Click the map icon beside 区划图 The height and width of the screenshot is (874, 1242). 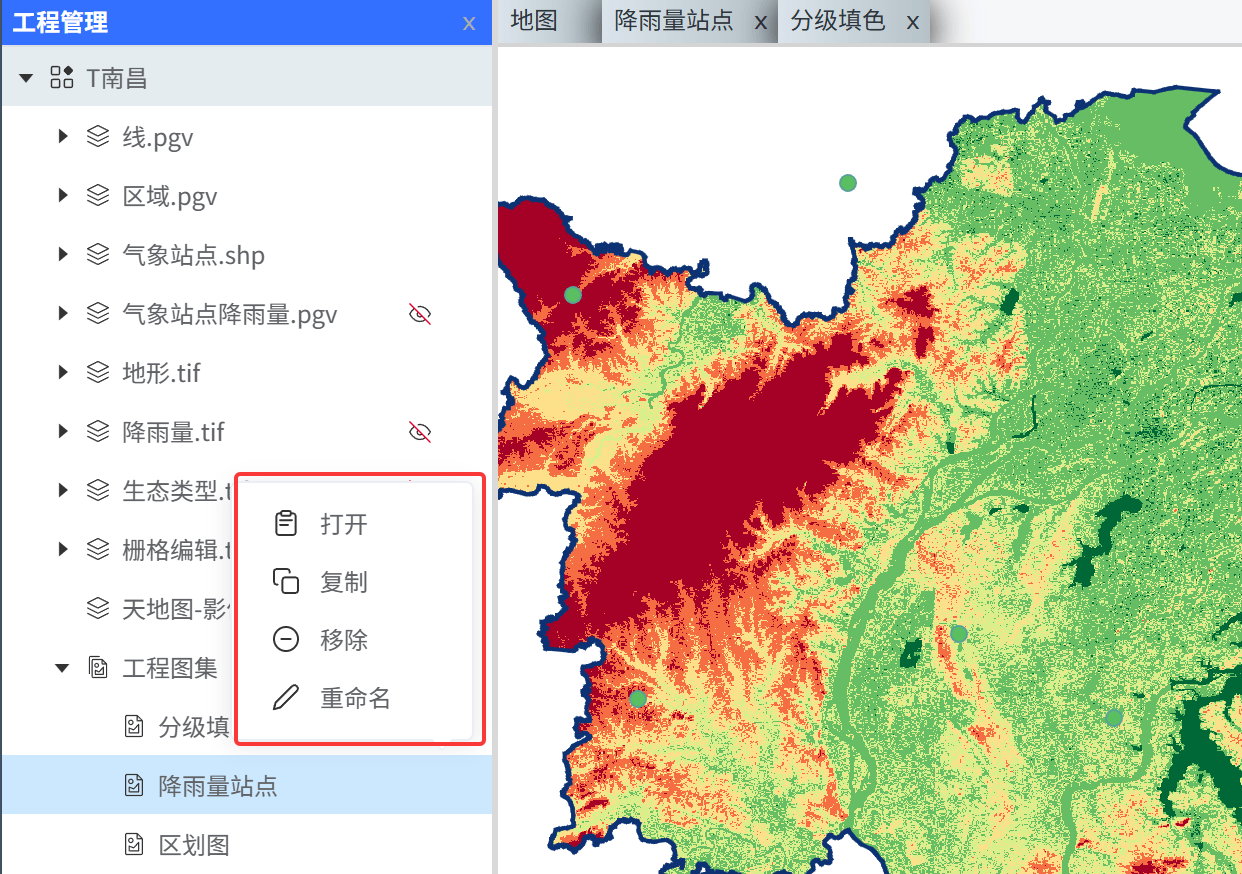134,845
